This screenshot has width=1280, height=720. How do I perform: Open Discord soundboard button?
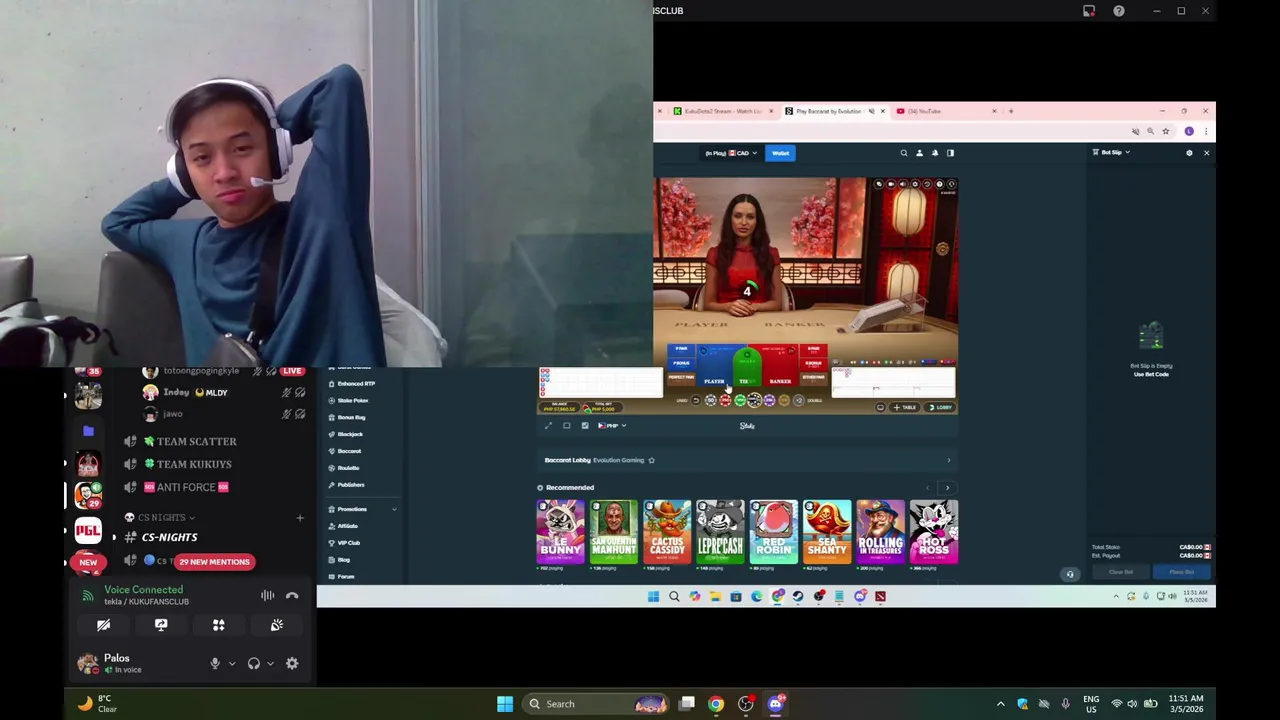click(277, 625)
